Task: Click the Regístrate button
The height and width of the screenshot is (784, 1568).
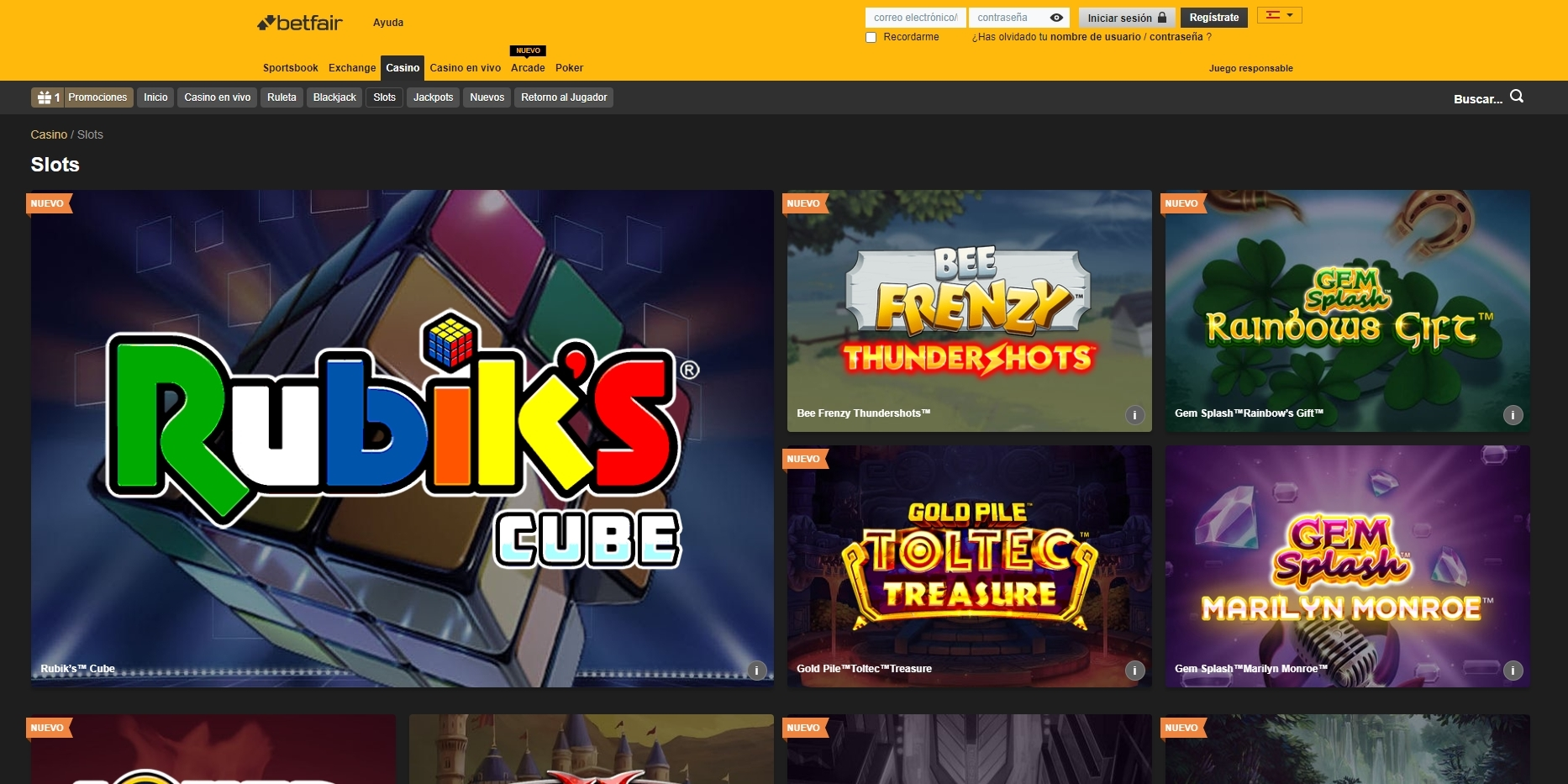Action: pyautogui.click(x=1213, y=18)
